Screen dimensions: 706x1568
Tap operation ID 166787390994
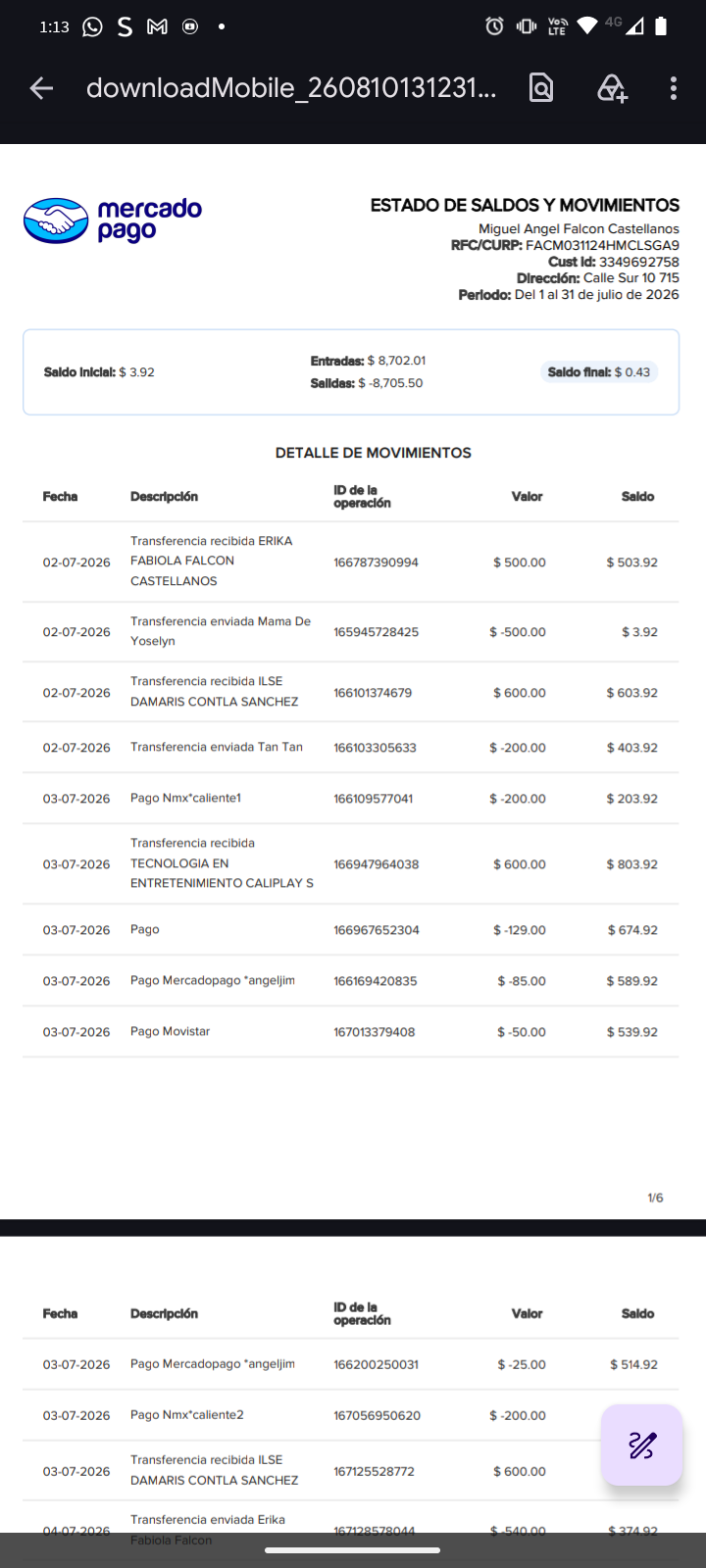point(376,563)
